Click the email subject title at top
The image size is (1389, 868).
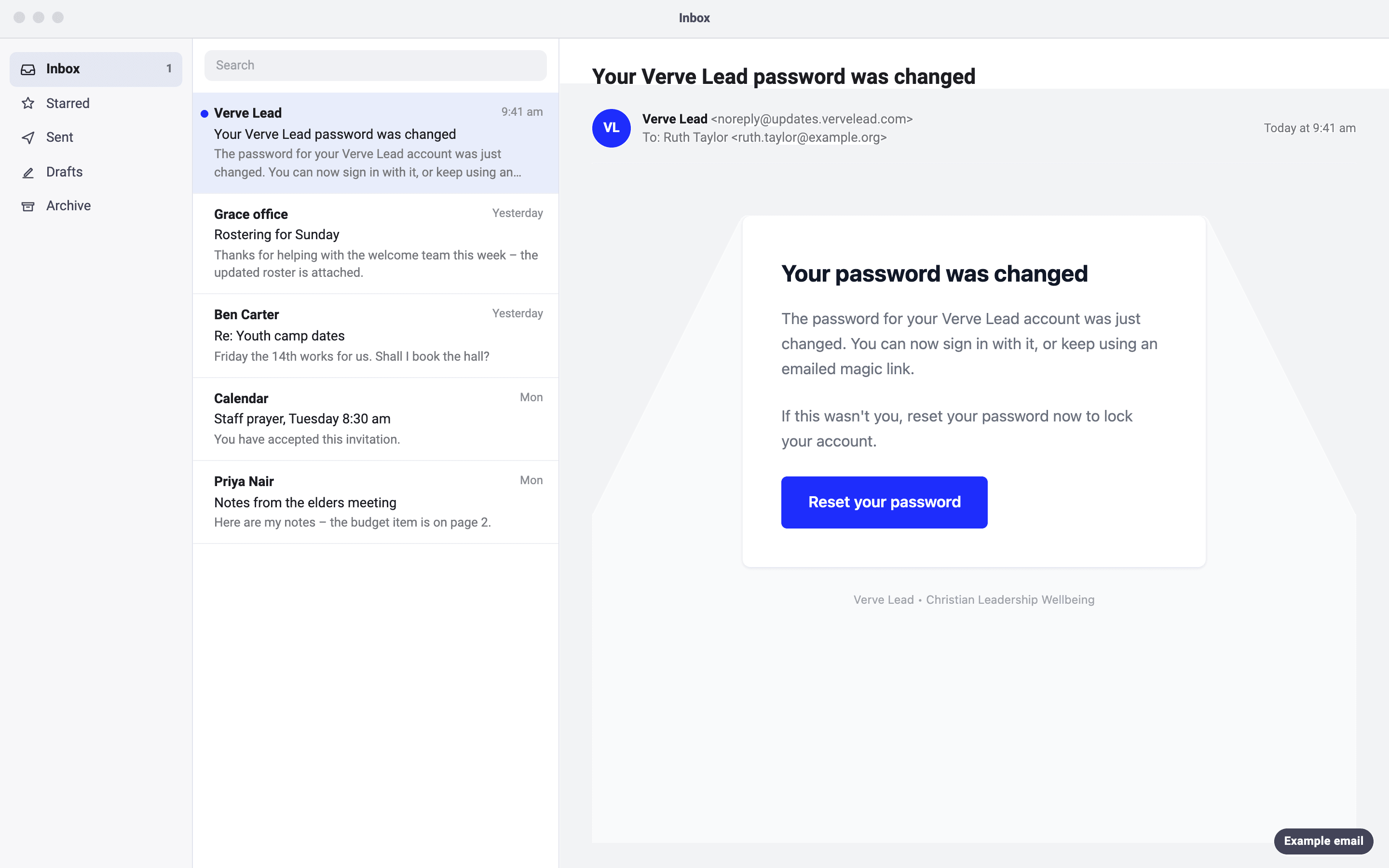coord(783,76)
